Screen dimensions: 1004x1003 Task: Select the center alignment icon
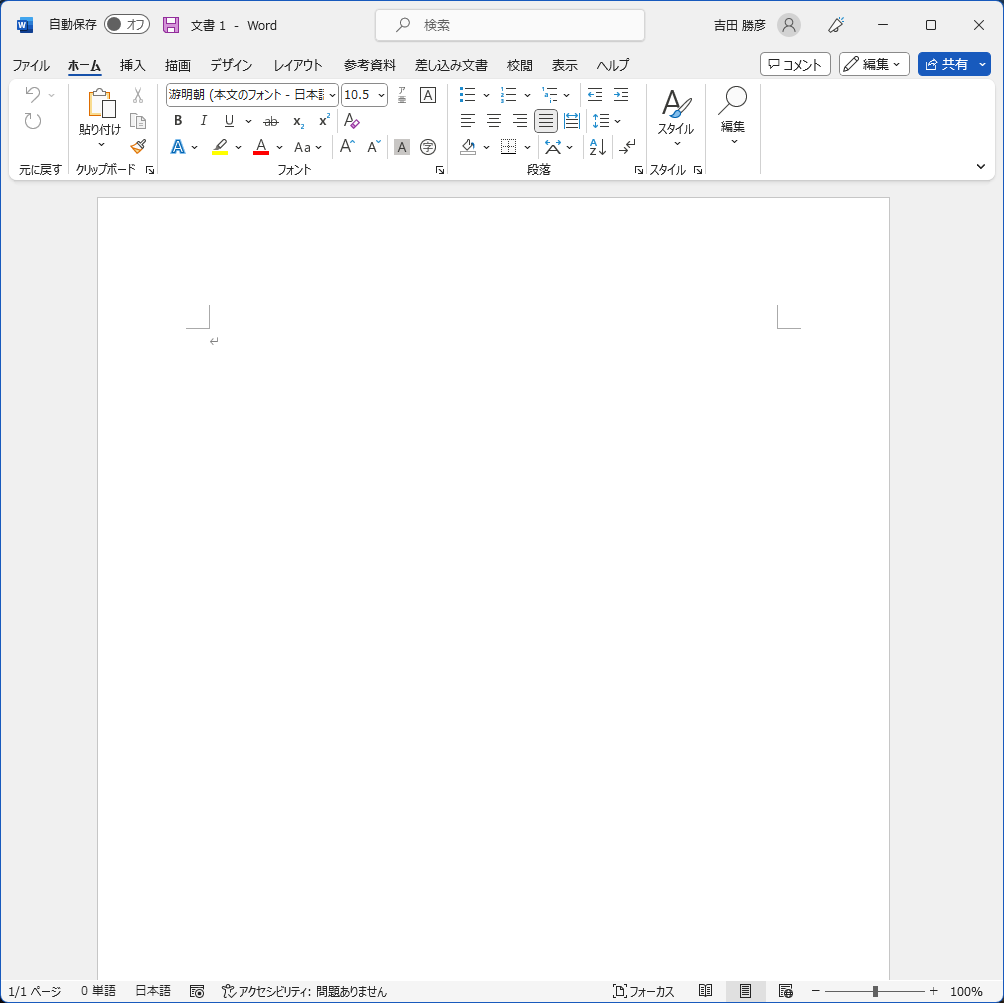(493, 121)
